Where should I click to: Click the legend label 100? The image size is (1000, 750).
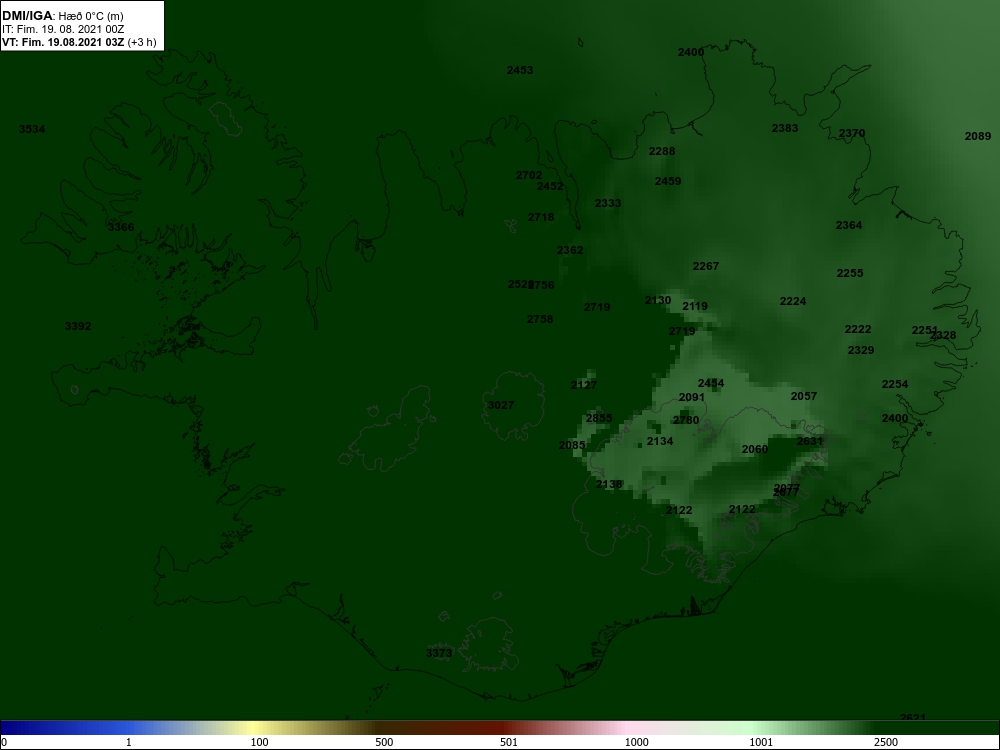259,742
